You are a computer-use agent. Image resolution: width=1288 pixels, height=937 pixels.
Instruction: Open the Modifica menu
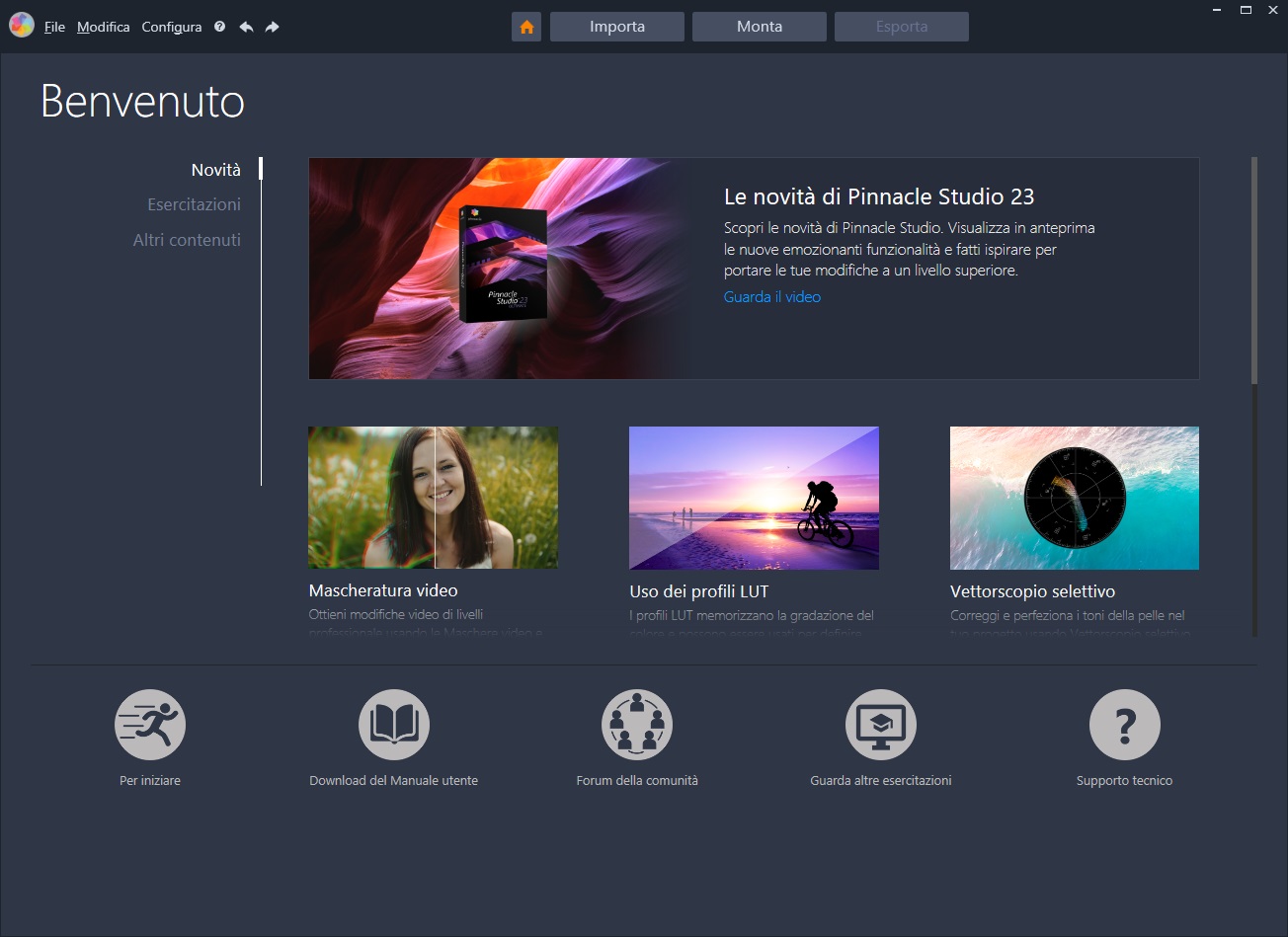point(104,27)
